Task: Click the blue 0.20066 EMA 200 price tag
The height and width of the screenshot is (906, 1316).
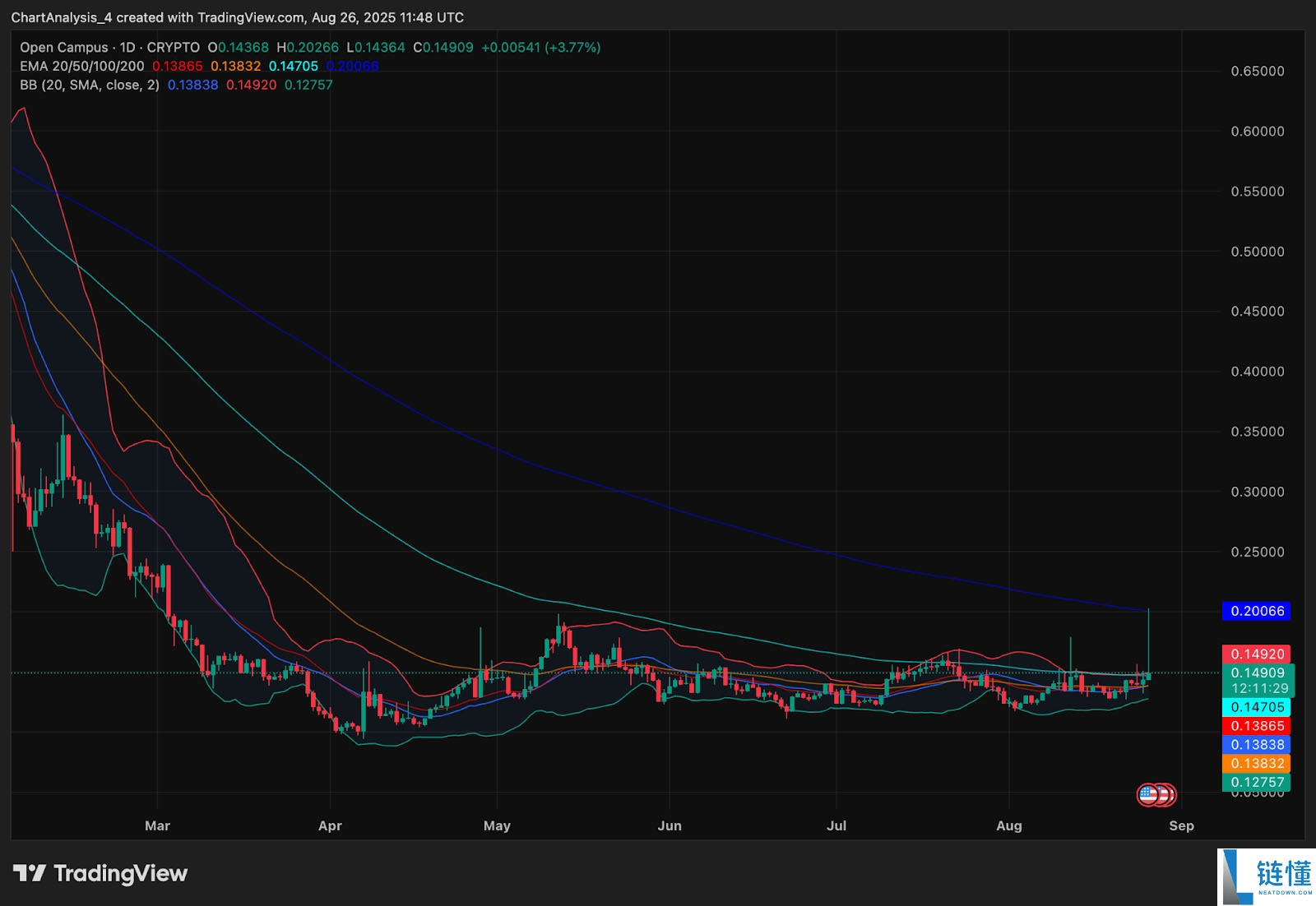Action: (x=1257, y=611)
